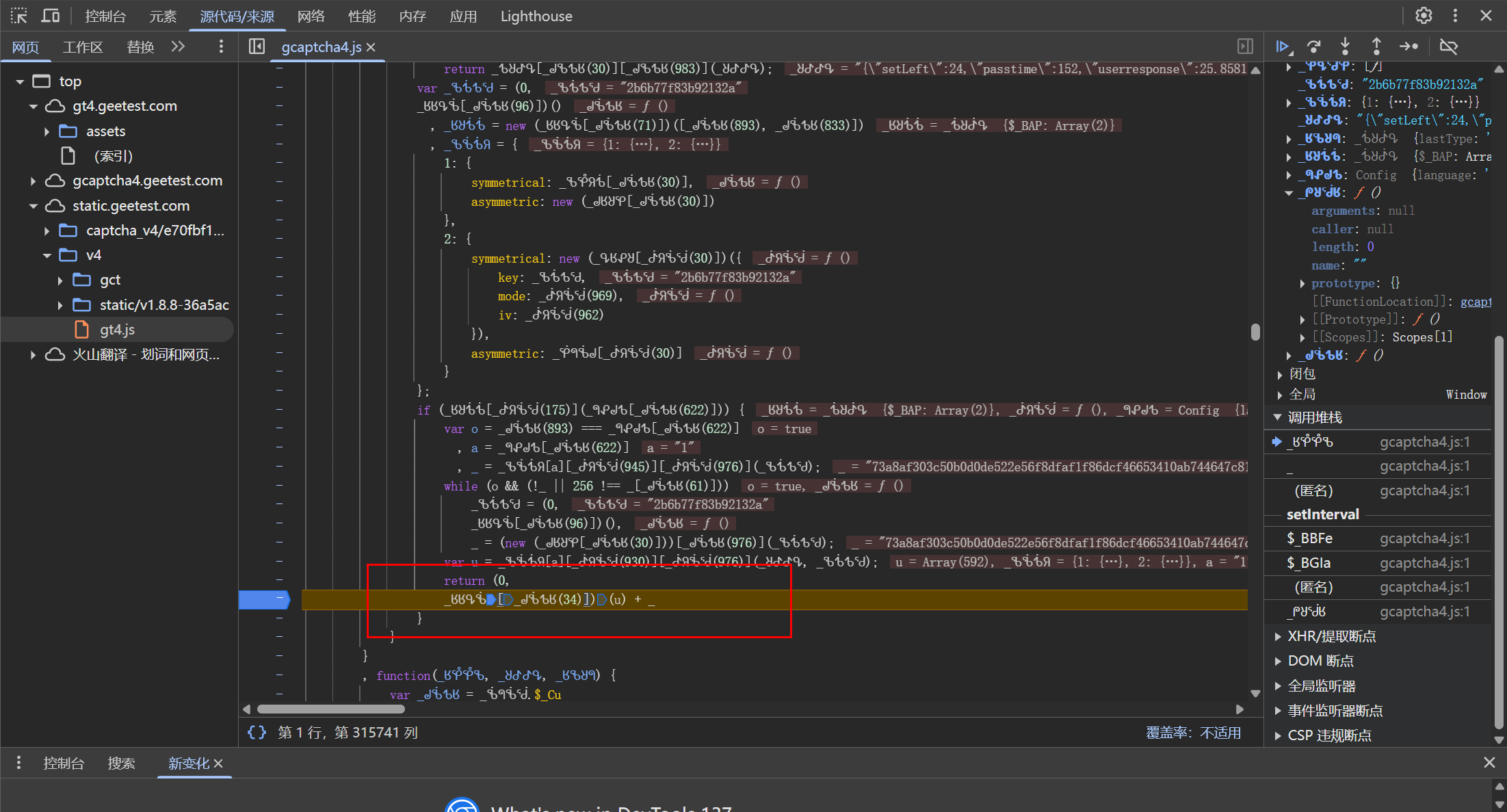Viewport: 1507px width, 812px height.
Task: Grab the code editor horizontal scrollbar
Action: coord(330,709)
